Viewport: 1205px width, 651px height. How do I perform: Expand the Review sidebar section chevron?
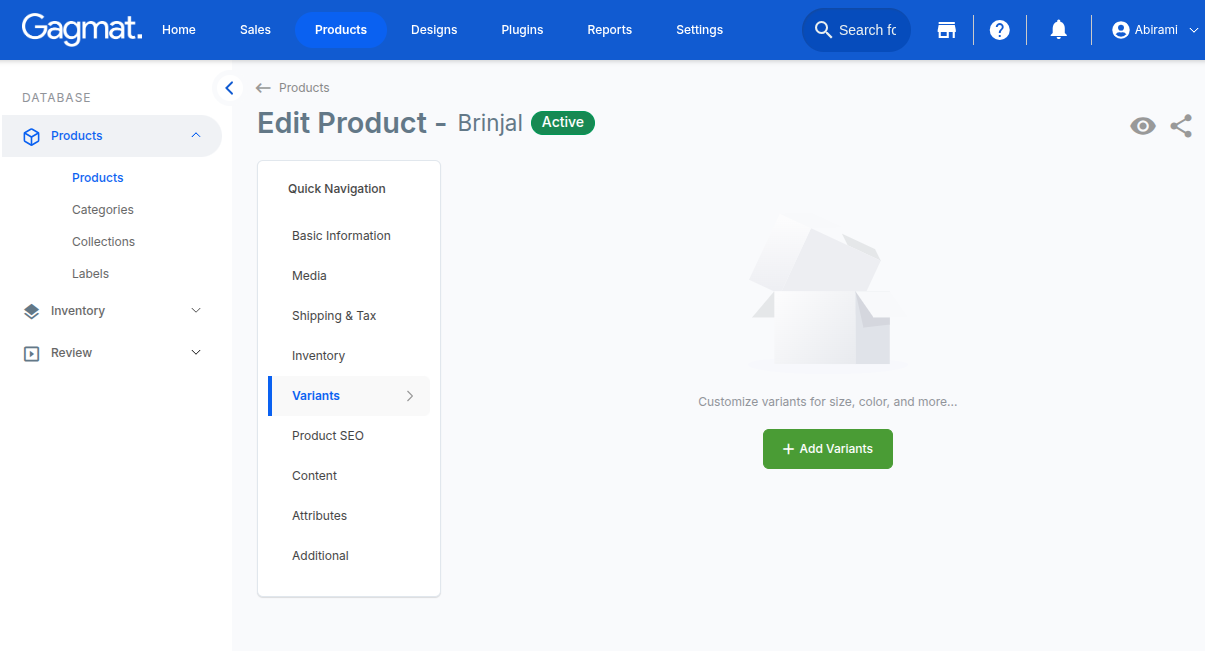[x=196, y=352]
